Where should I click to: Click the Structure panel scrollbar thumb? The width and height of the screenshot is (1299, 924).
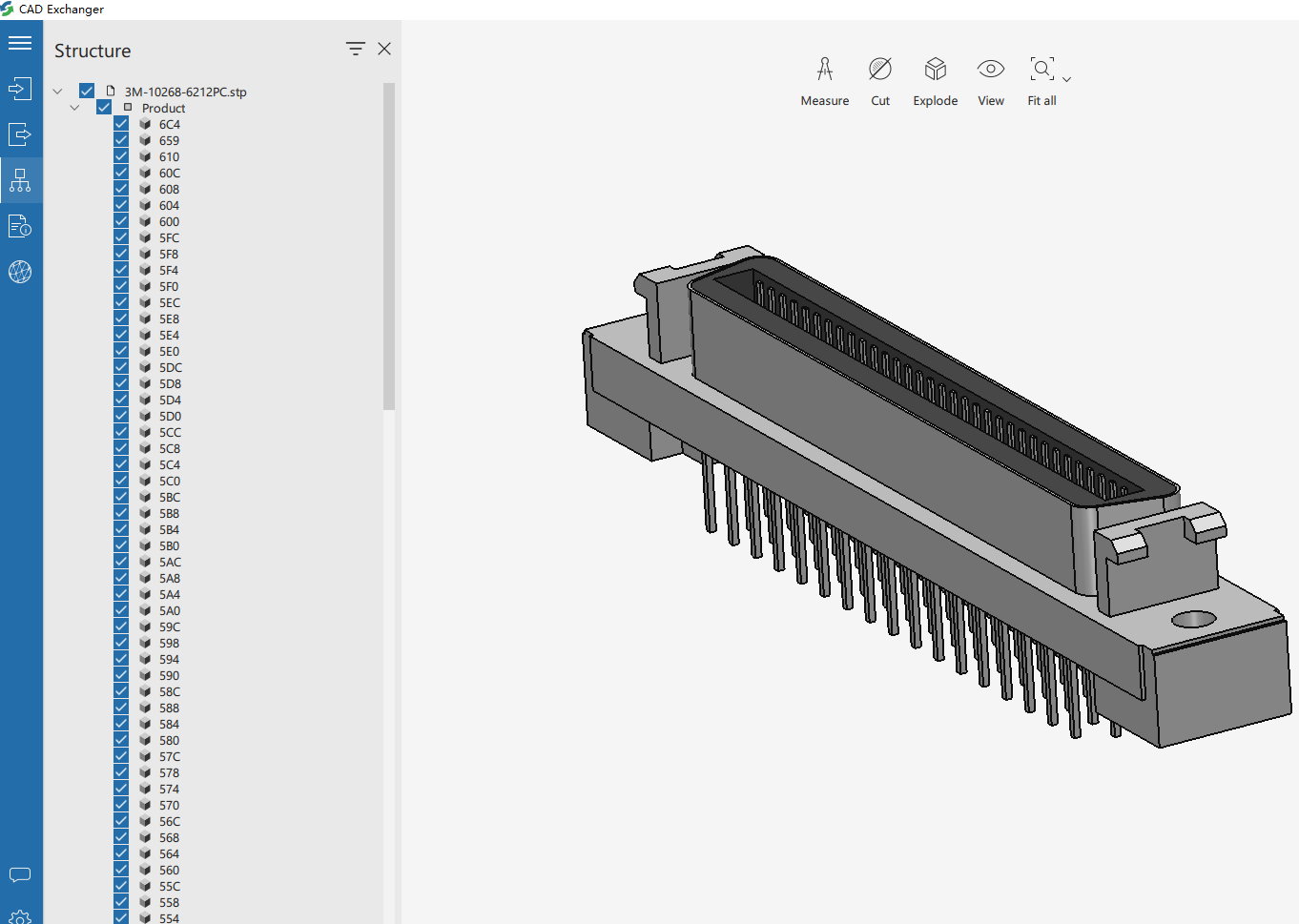389,246
